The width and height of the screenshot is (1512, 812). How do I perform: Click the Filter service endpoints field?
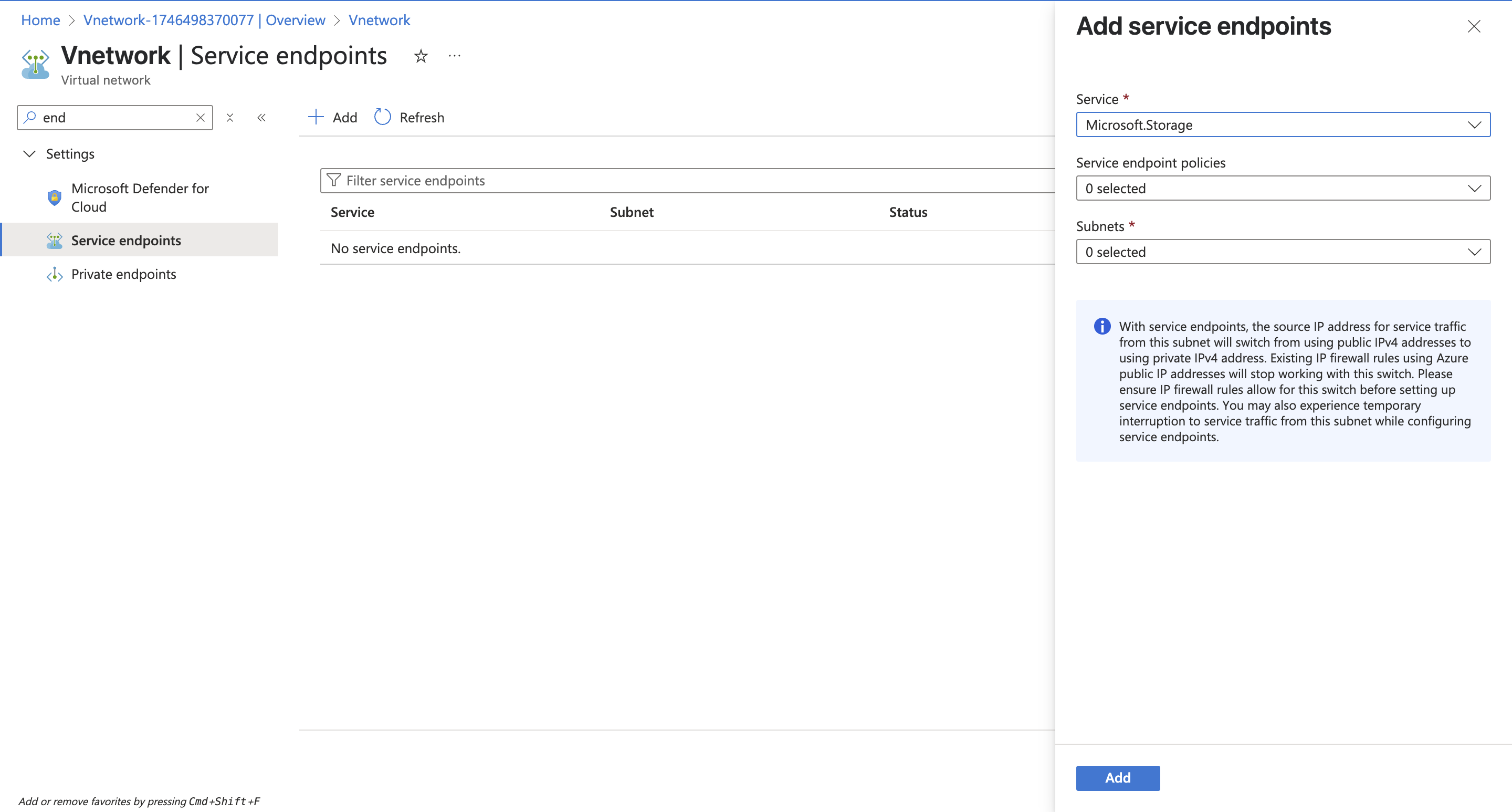coord(687,180)
